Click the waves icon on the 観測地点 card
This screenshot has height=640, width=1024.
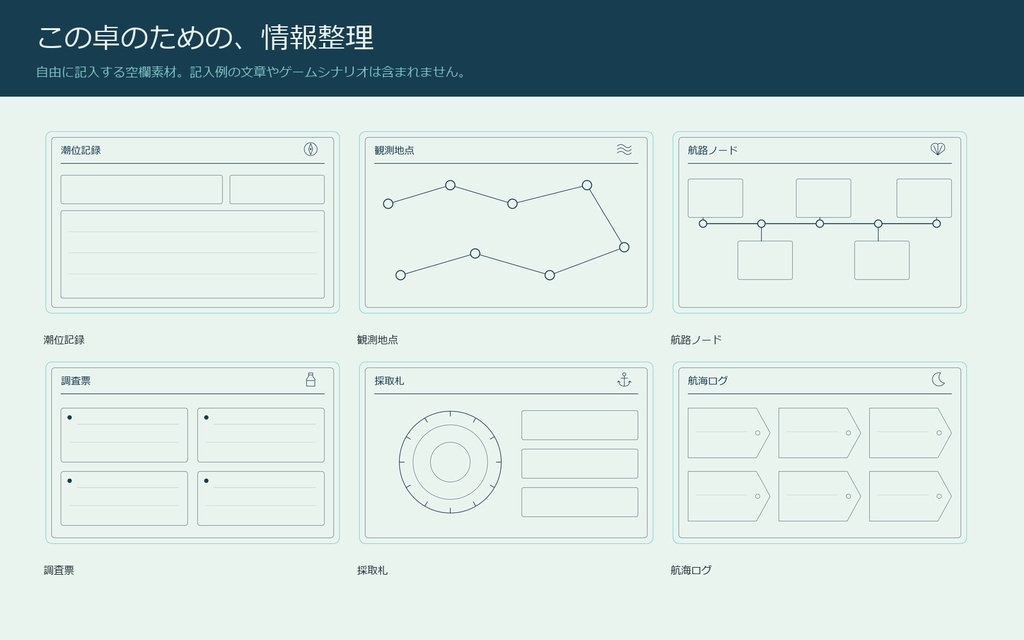click(x=624, y=150)
